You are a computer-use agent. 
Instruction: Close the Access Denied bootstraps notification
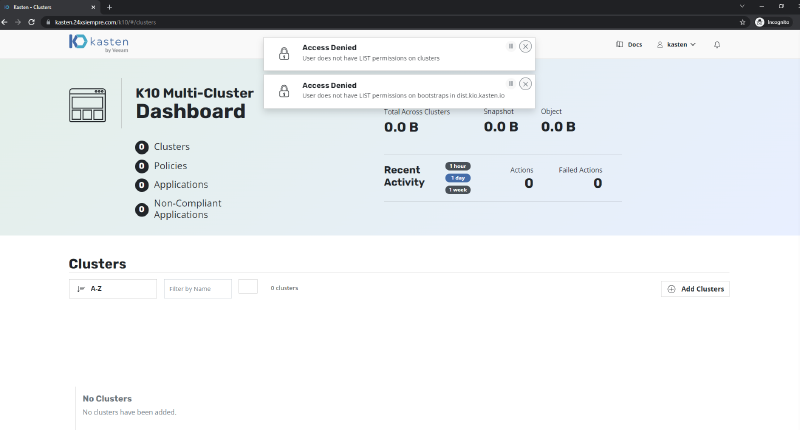pos(525,84)
